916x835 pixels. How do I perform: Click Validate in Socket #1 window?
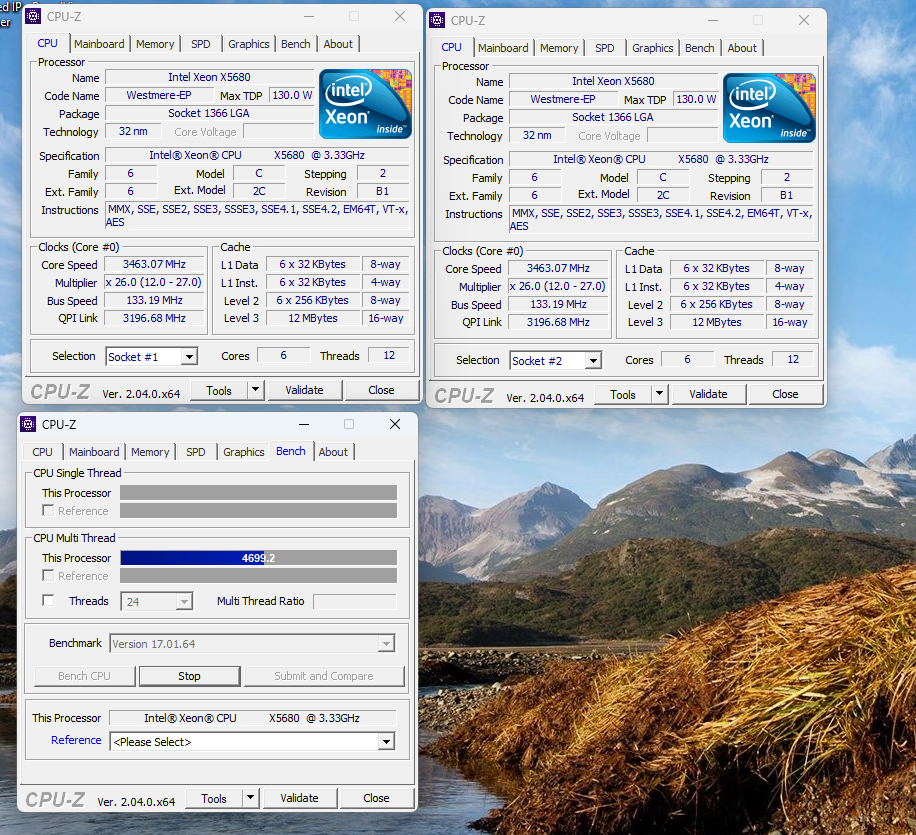[304, 390]
